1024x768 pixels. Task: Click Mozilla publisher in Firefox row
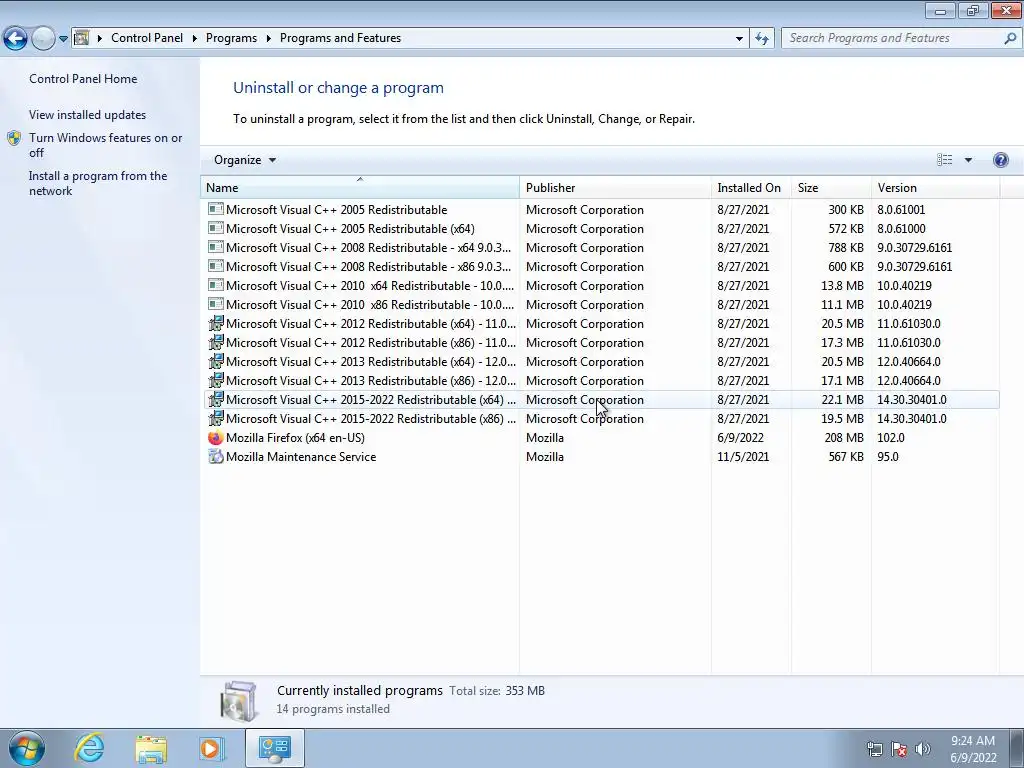(x=545, y=438)
